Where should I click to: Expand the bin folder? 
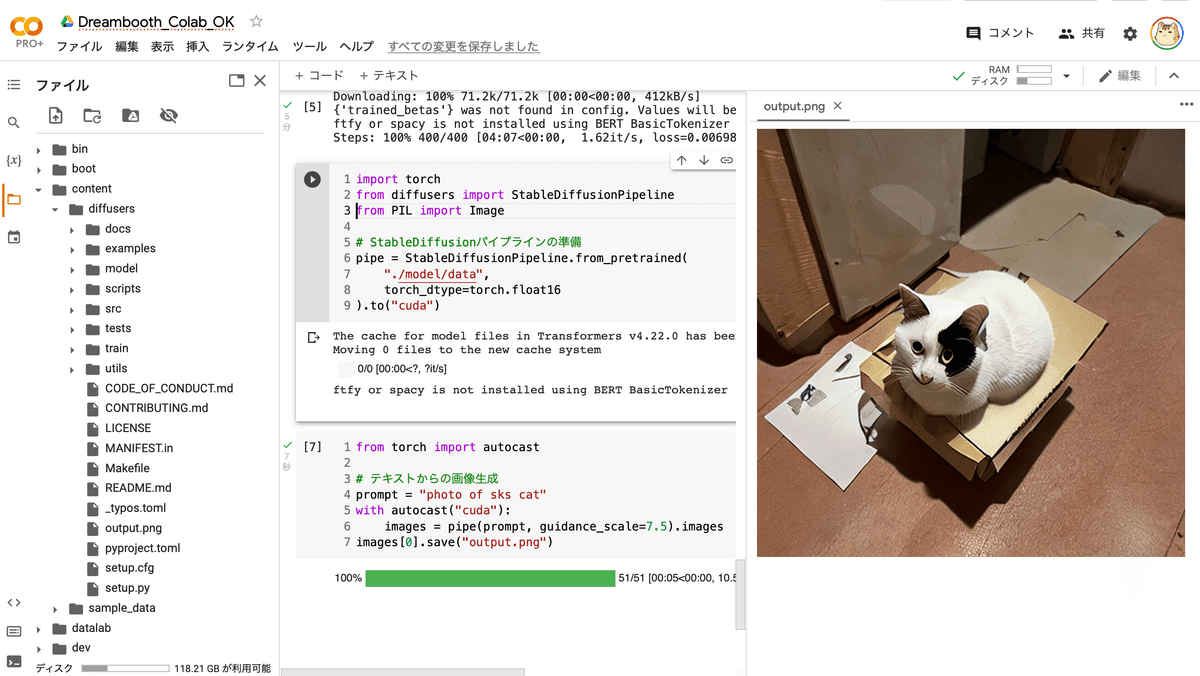pos(39,149)
